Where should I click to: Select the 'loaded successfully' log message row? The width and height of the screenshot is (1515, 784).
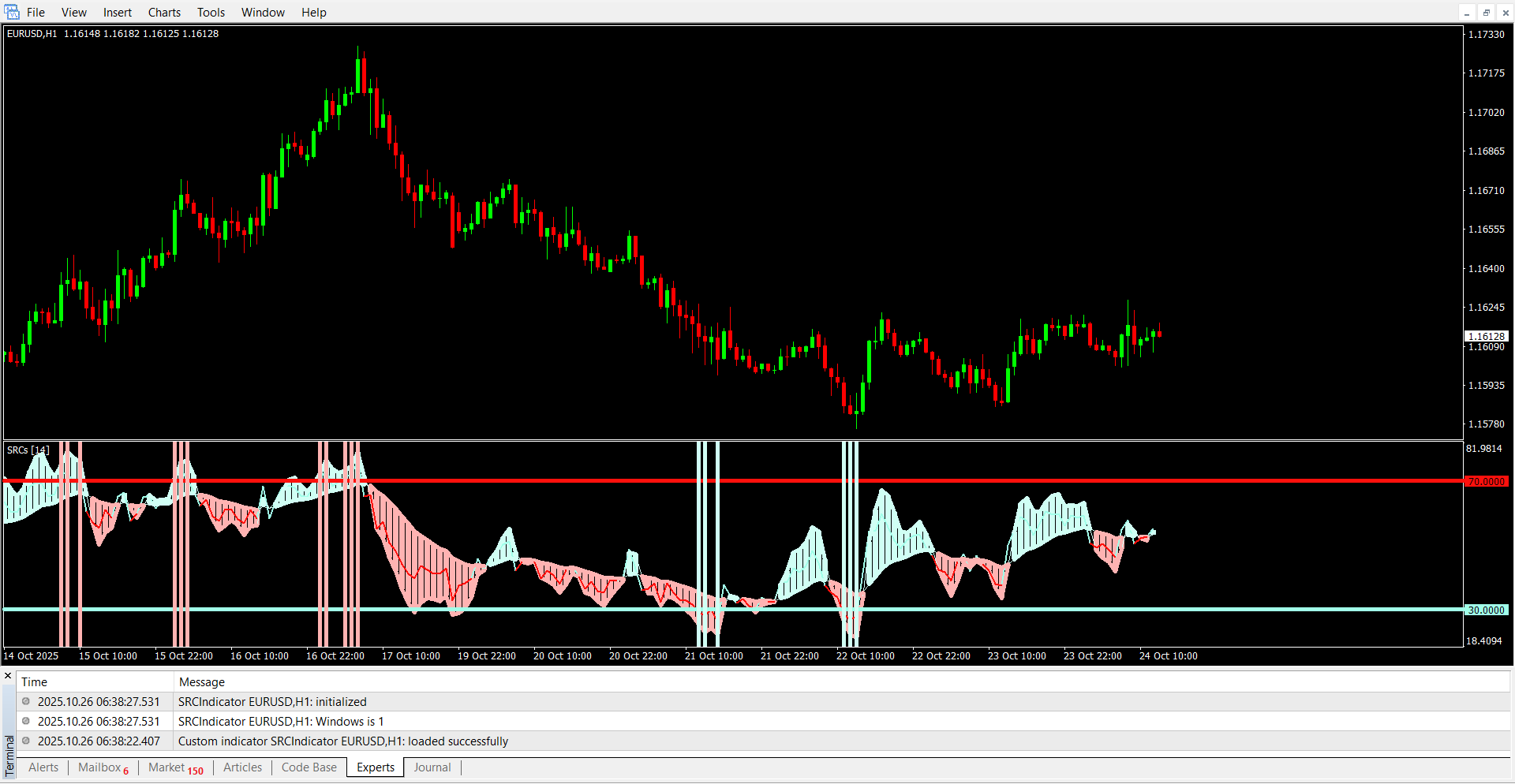point(343,741)
